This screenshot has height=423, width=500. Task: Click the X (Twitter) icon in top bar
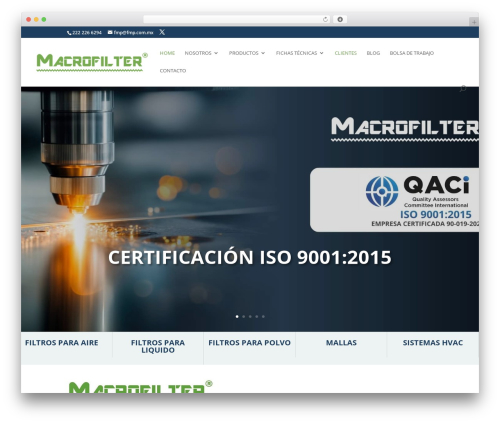click(162, 32)
